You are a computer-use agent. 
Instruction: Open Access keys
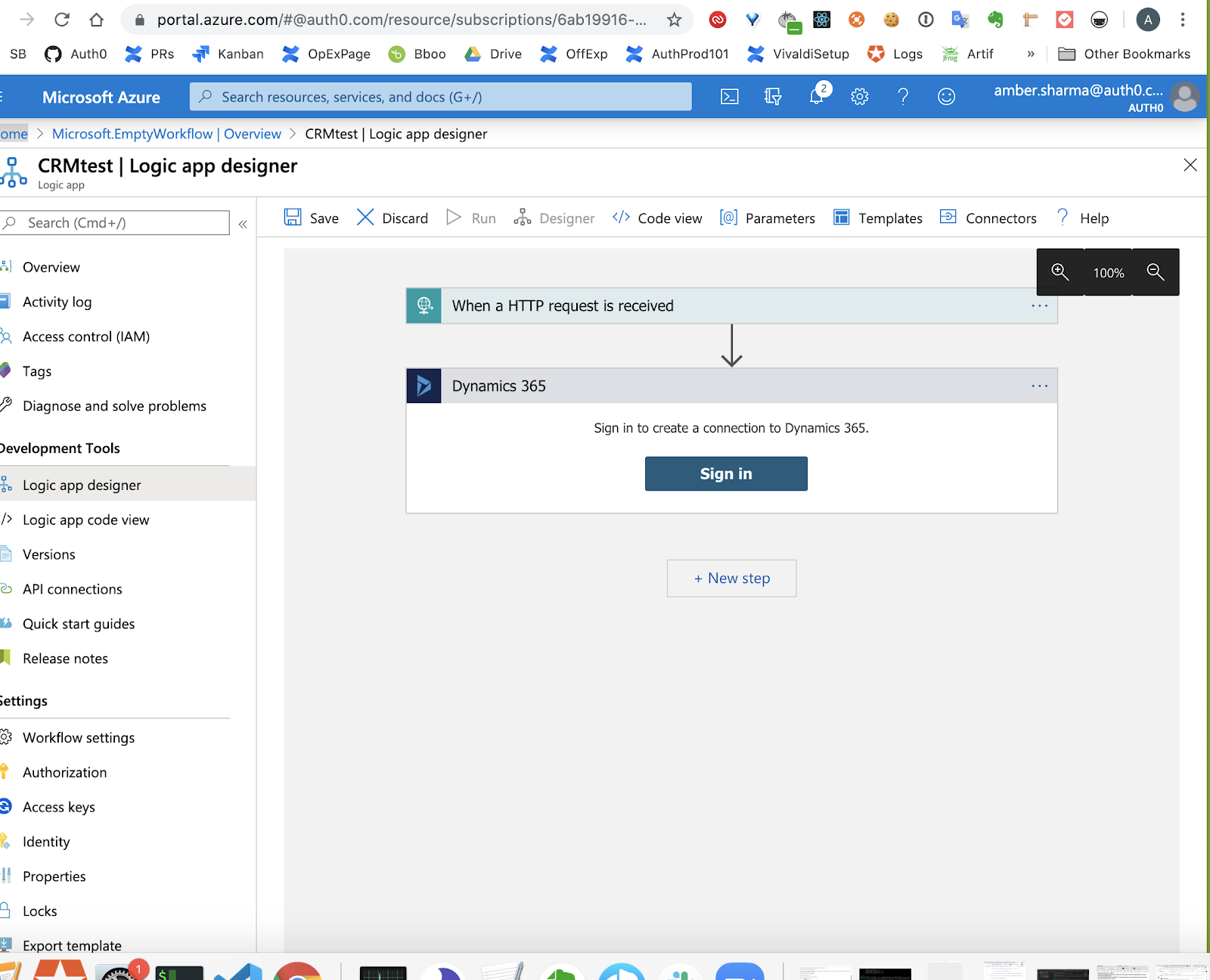pos(59,807)
